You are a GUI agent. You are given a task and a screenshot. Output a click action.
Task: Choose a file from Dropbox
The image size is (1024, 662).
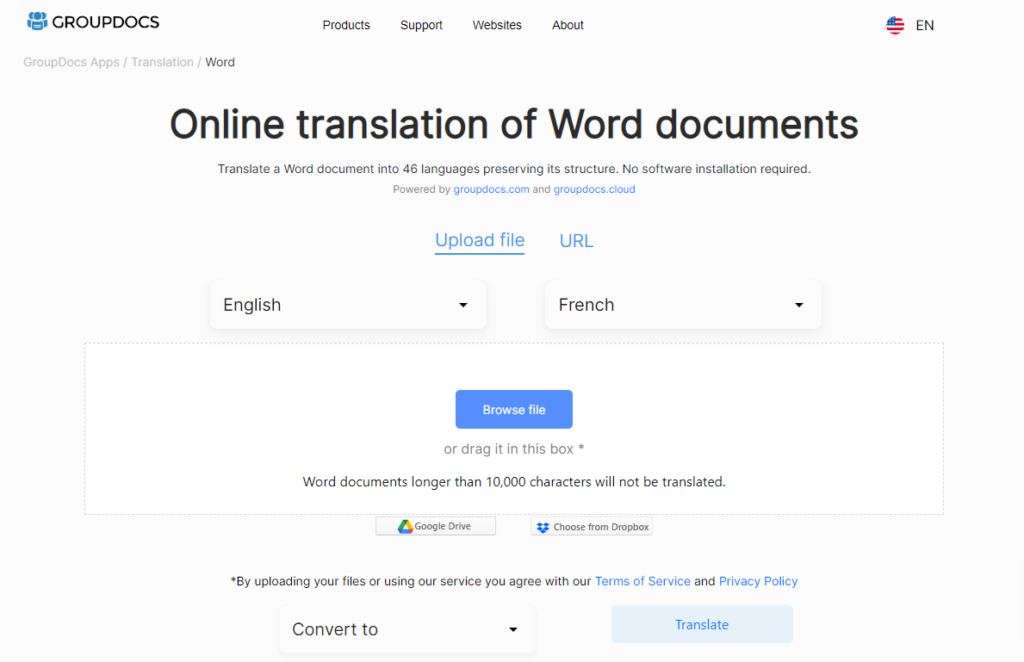click(591, 526)
